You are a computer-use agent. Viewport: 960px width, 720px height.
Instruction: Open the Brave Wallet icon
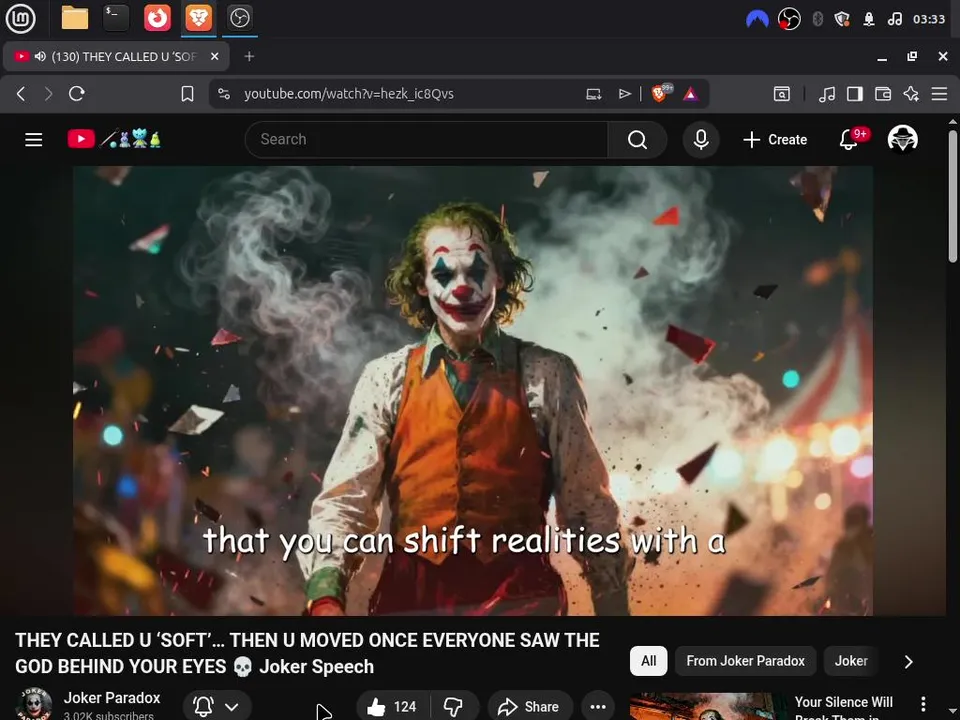tap(883, 94)
